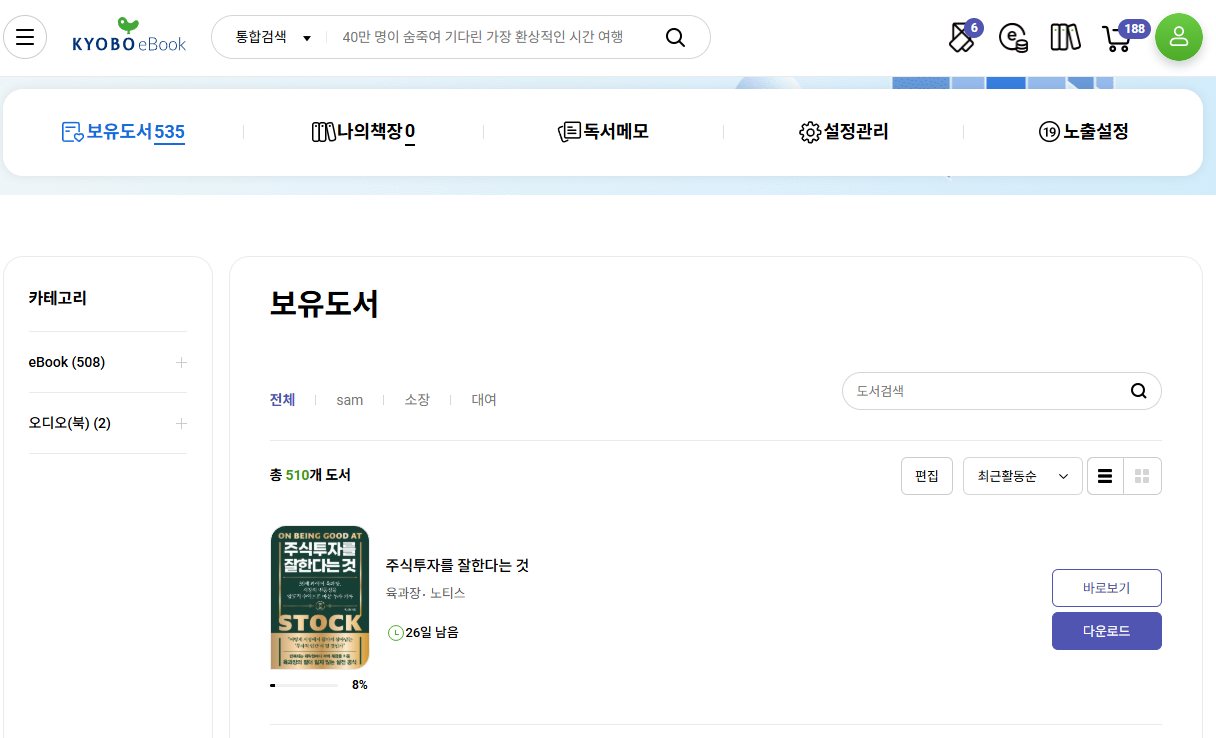Go to KYOBO eBook home logo
The image size is (1216, 738).
coord(129,35)
